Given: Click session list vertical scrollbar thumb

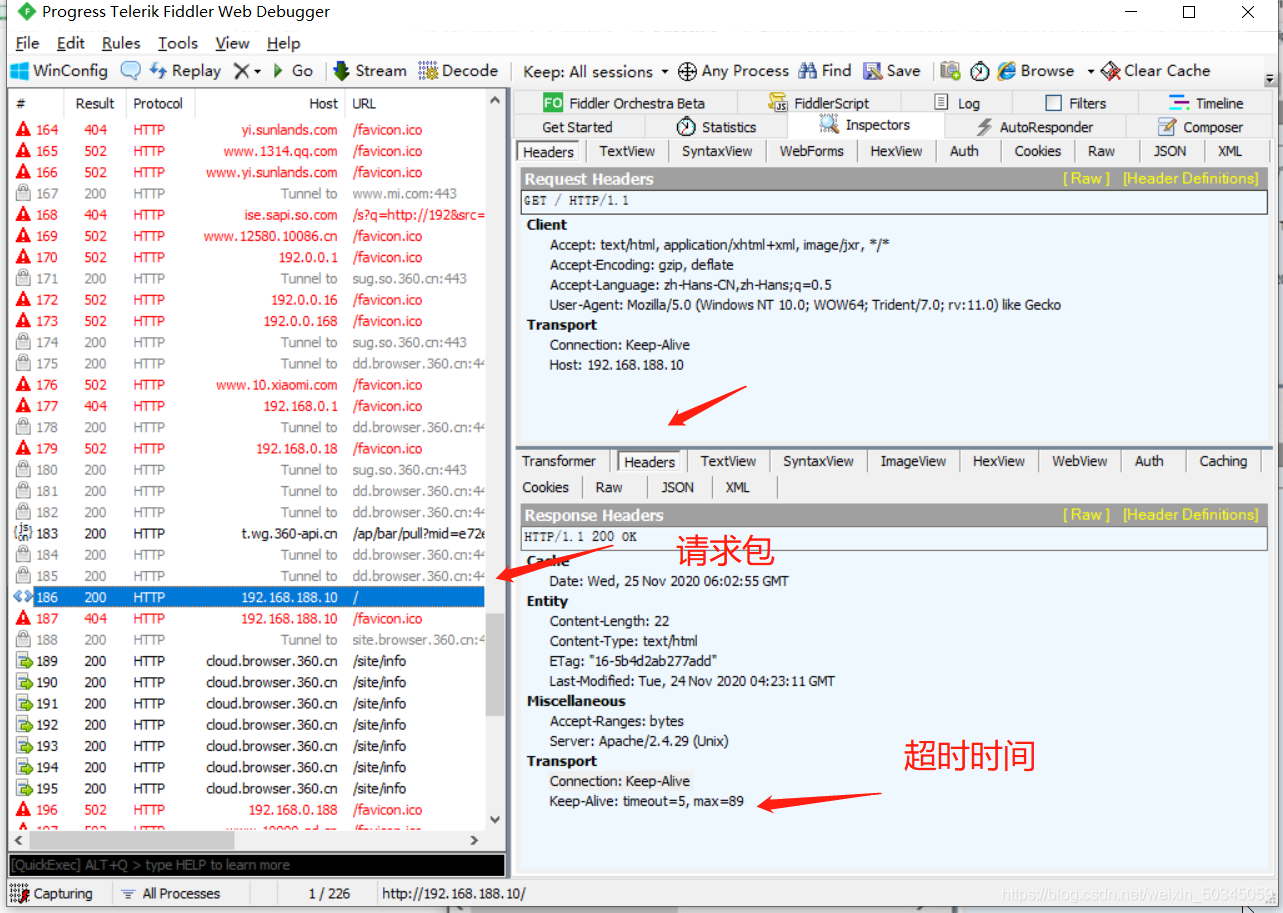Looking at the screenshot, I should (x=494, y=664).
